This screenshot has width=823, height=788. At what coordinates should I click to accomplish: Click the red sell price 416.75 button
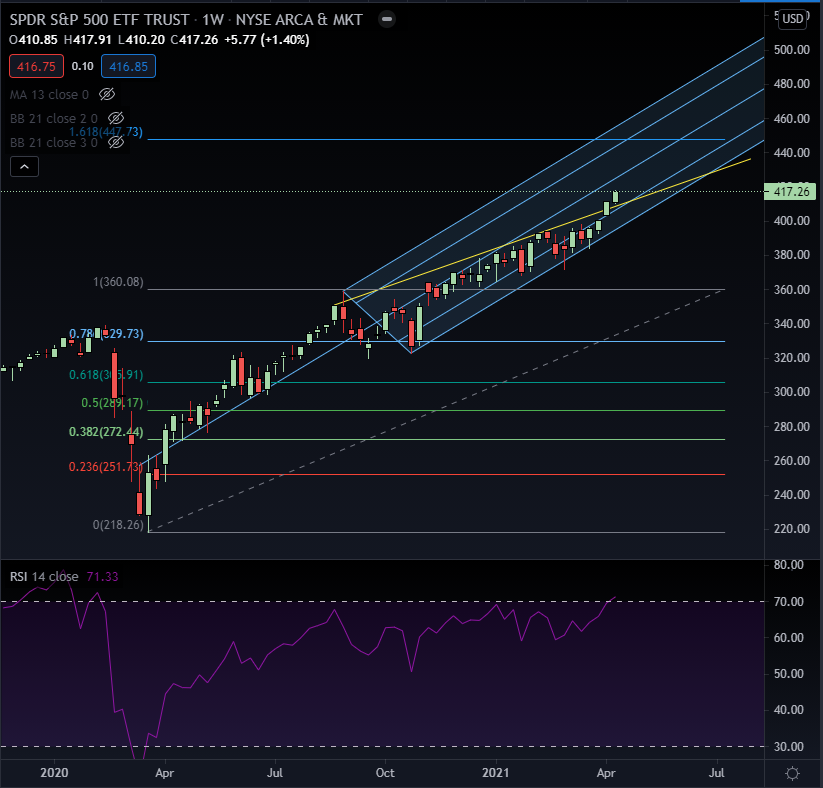36,67
